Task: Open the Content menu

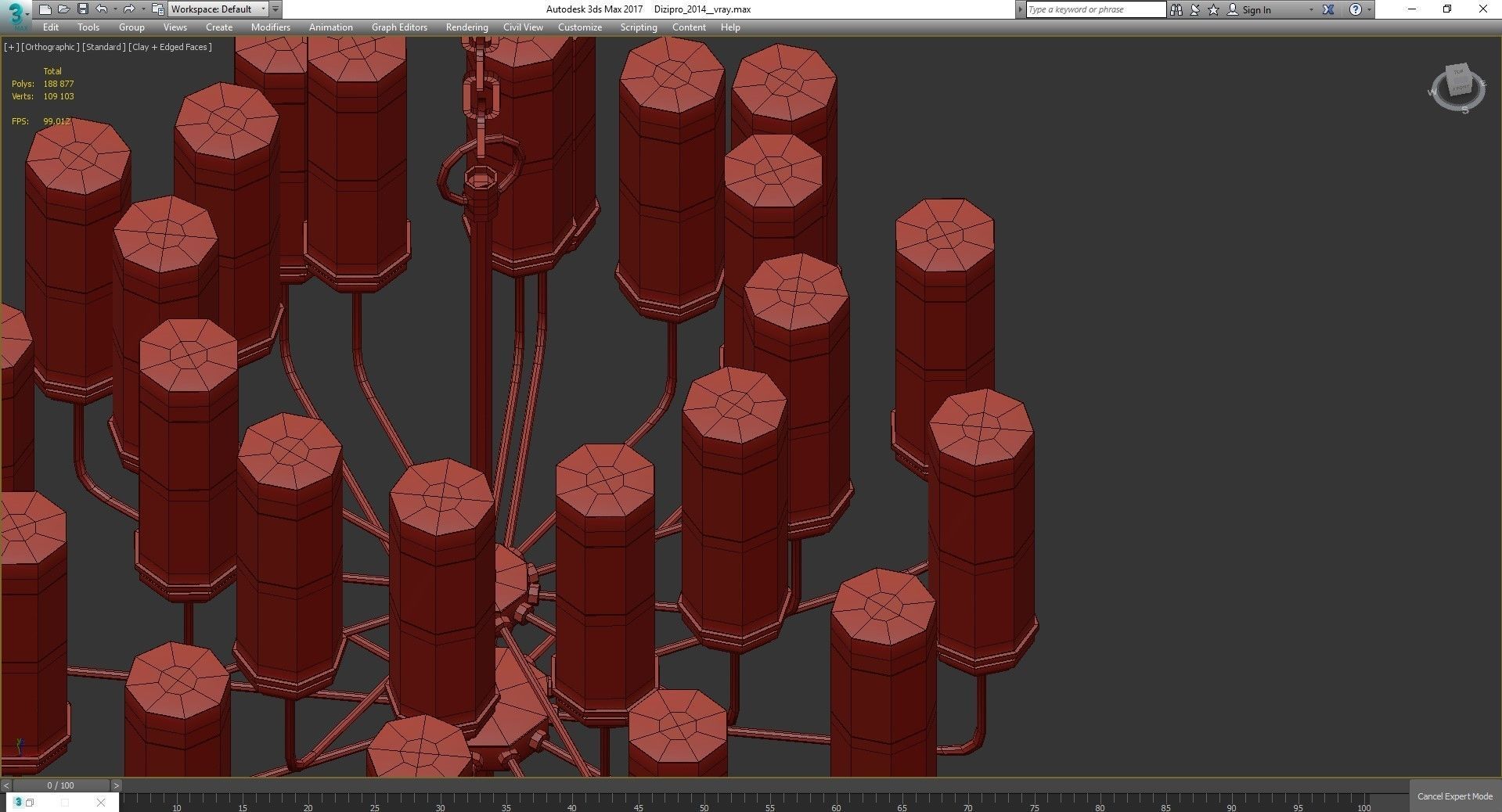Action: tap(689, 27)
